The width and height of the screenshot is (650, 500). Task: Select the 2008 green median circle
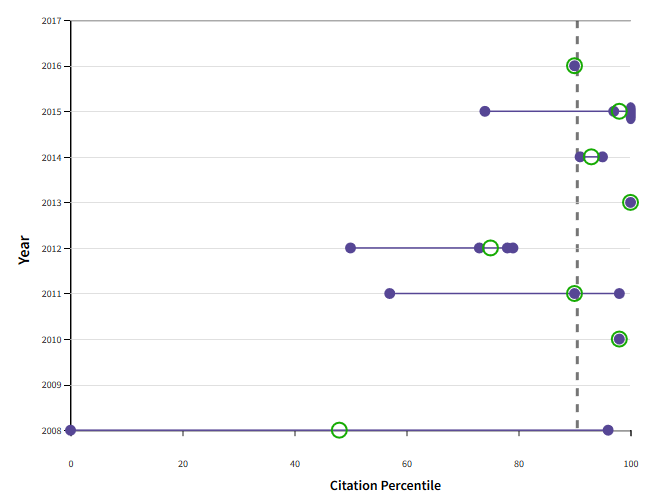pos(339,430)
